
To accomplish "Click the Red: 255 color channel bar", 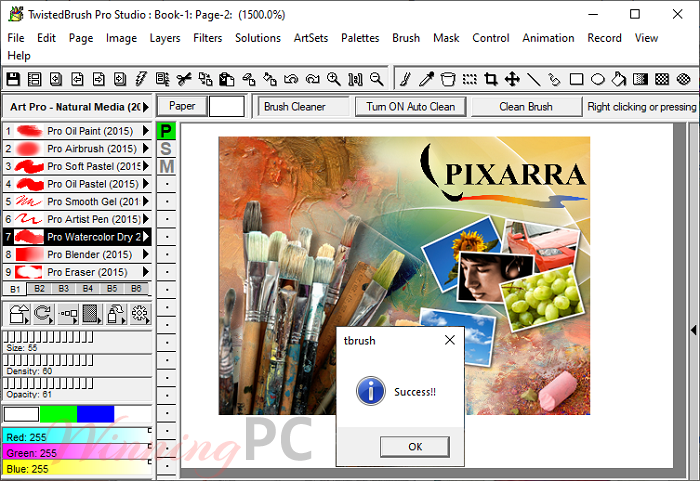I will pyautogui.click(x=77, y=437).
